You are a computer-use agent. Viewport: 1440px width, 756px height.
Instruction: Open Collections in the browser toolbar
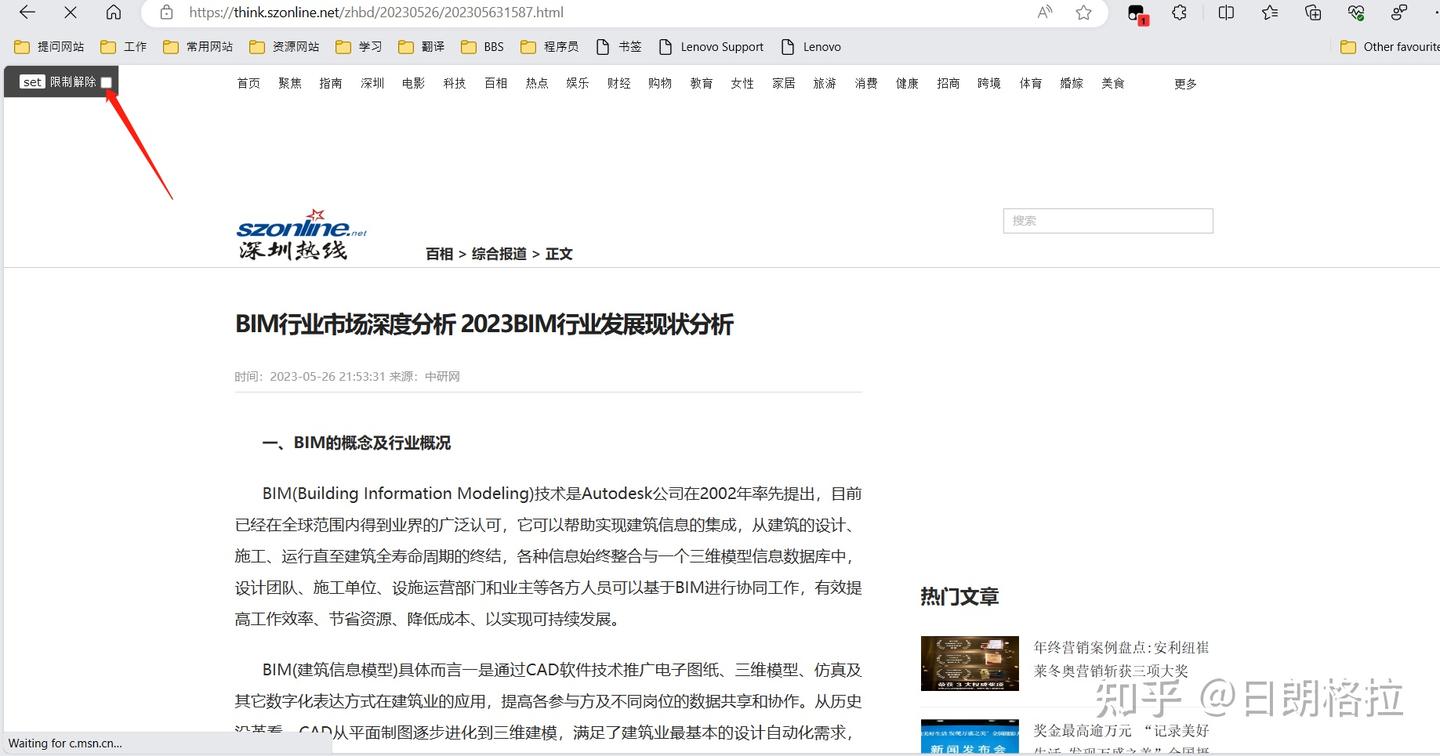[x=1312, y=12]
